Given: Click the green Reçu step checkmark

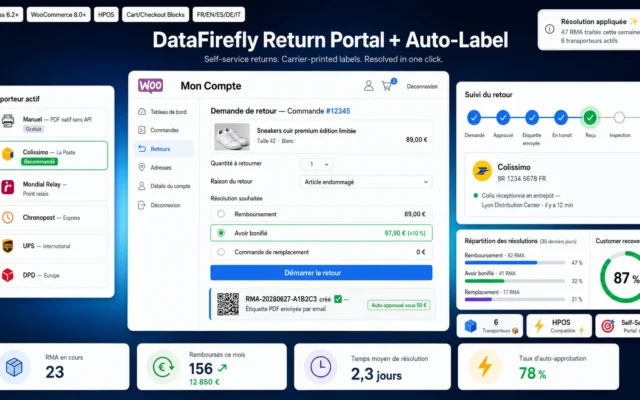Looking at the screenshot, I should [x=590, y=118].
